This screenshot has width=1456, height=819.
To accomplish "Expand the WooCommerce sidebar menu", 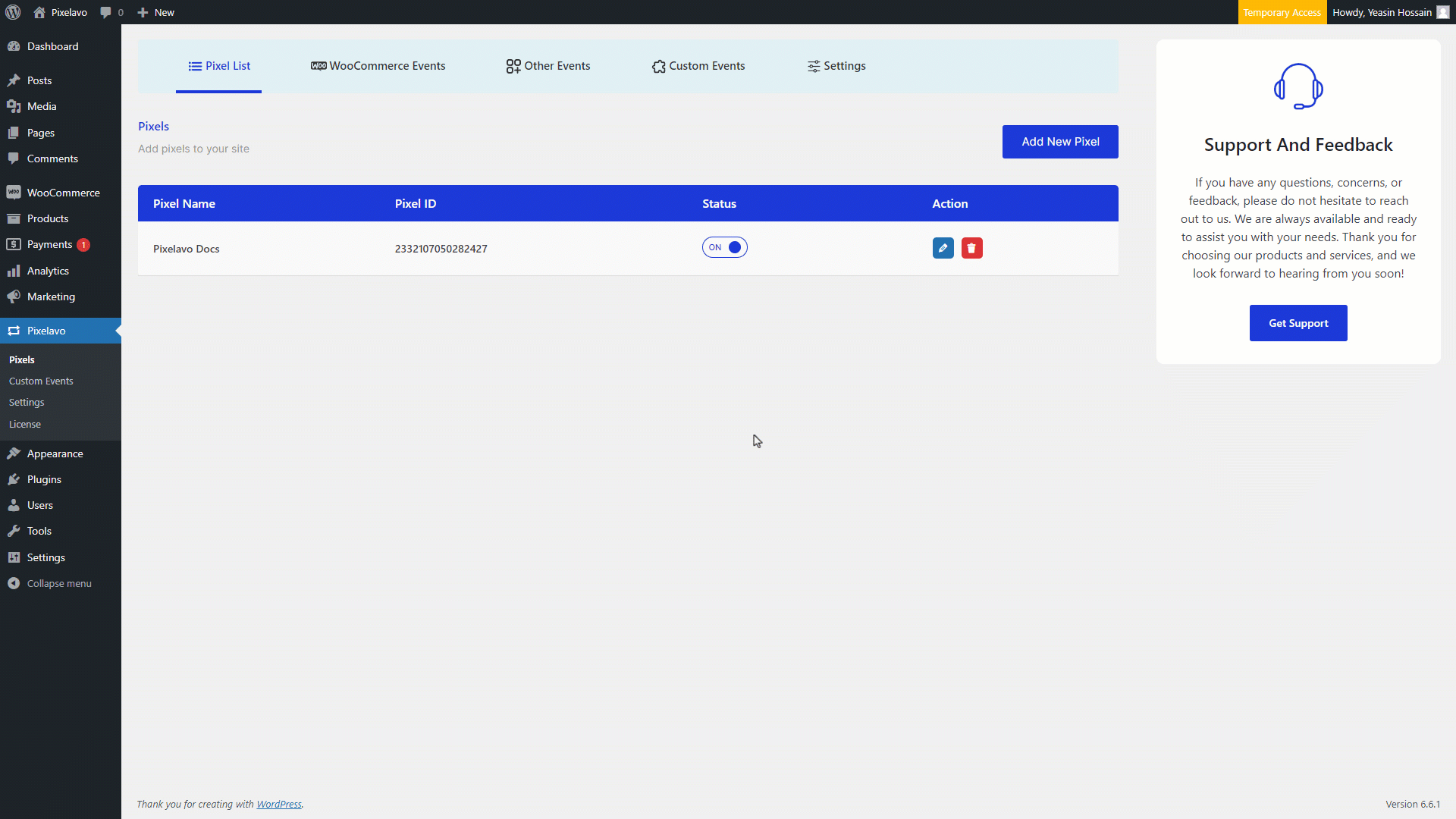I will pos(63,193).
